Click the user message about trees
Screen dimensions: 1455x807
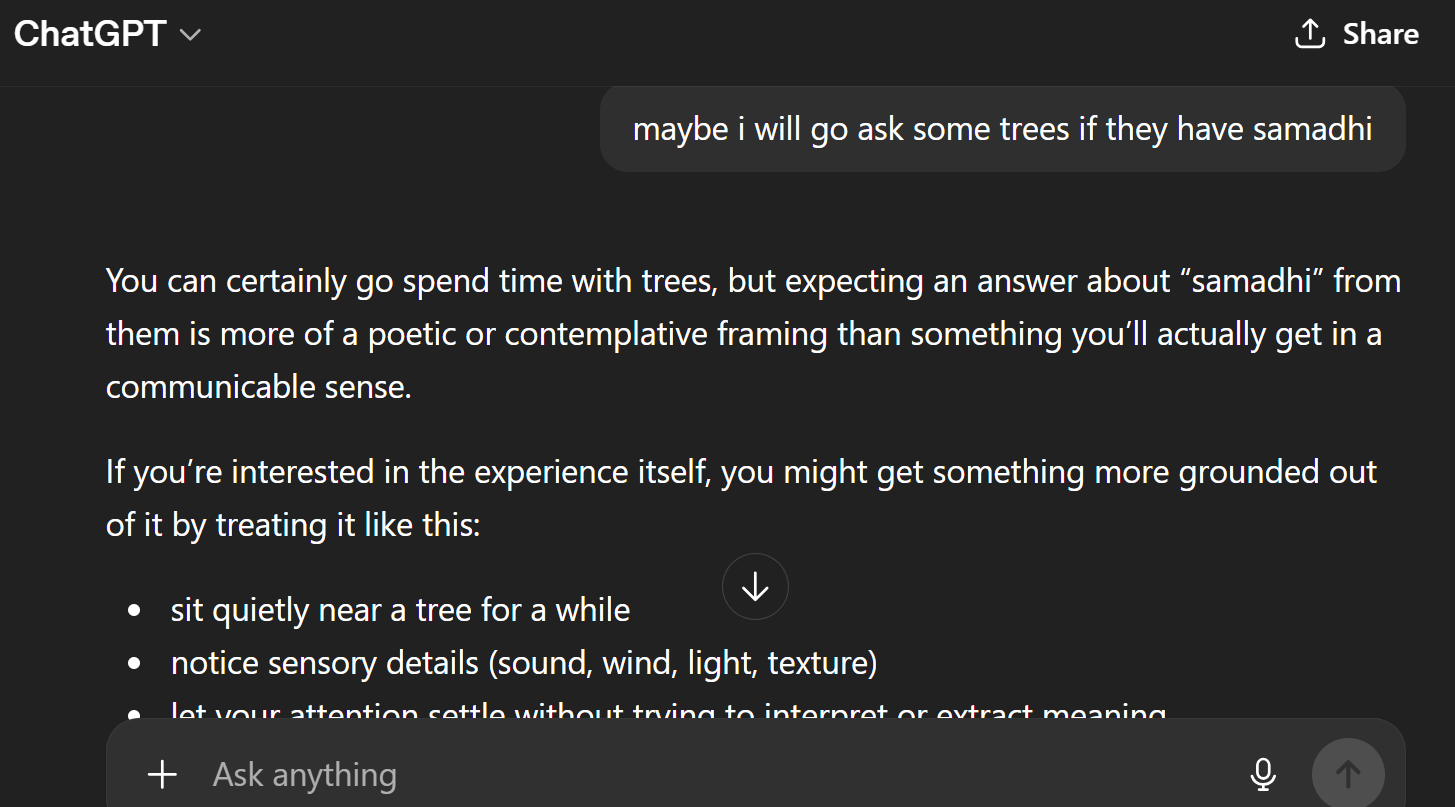1002,129
